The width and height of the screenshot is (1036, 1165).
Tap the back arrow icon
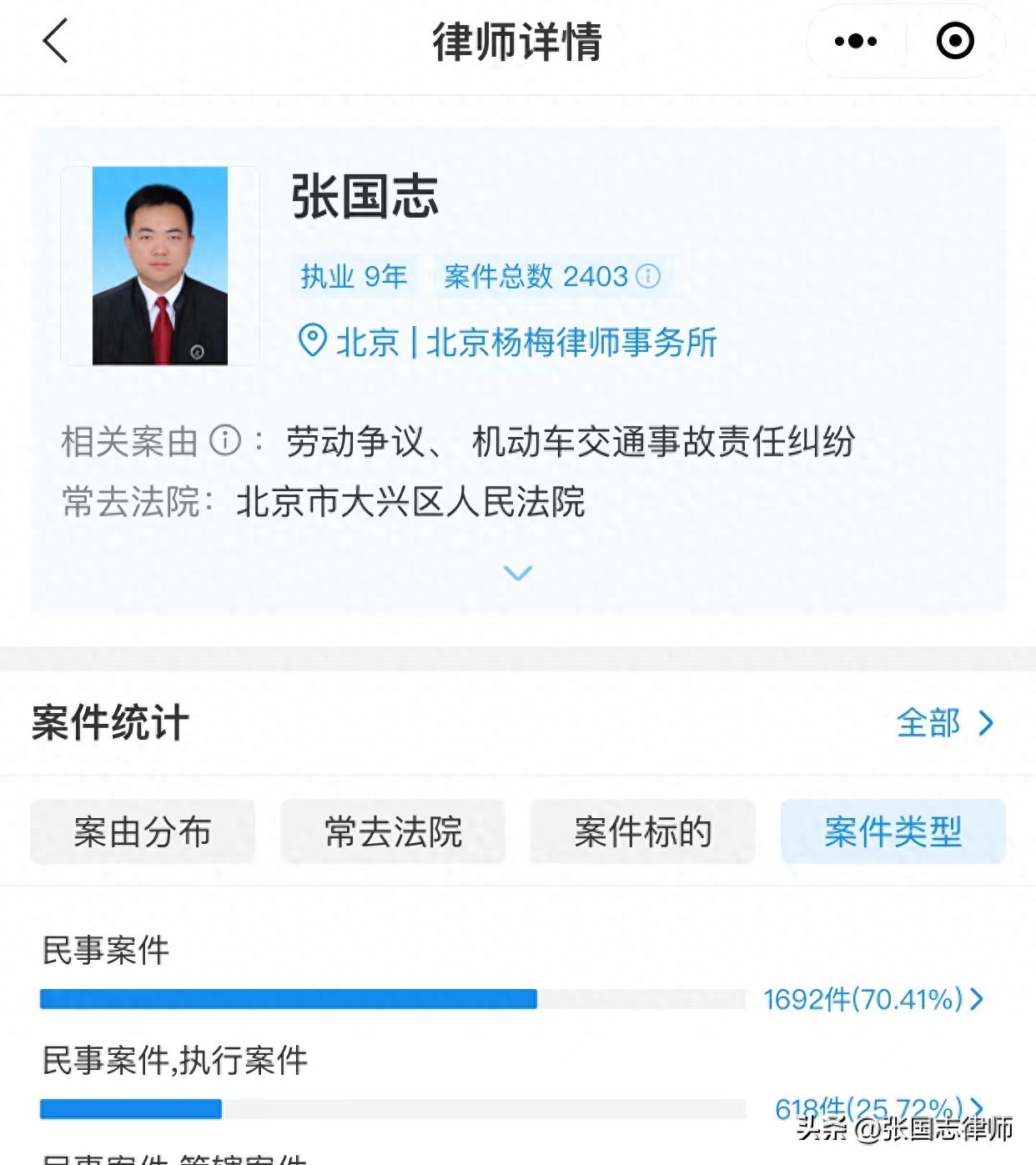[55, 41]
